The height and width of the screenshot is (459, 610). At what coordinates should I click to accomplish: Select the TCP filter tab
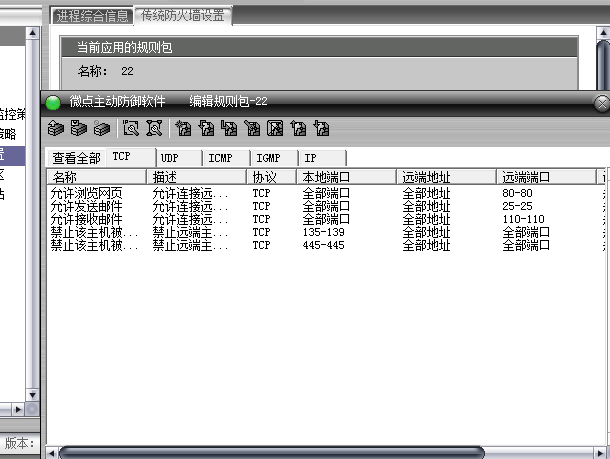click(131, 157)
